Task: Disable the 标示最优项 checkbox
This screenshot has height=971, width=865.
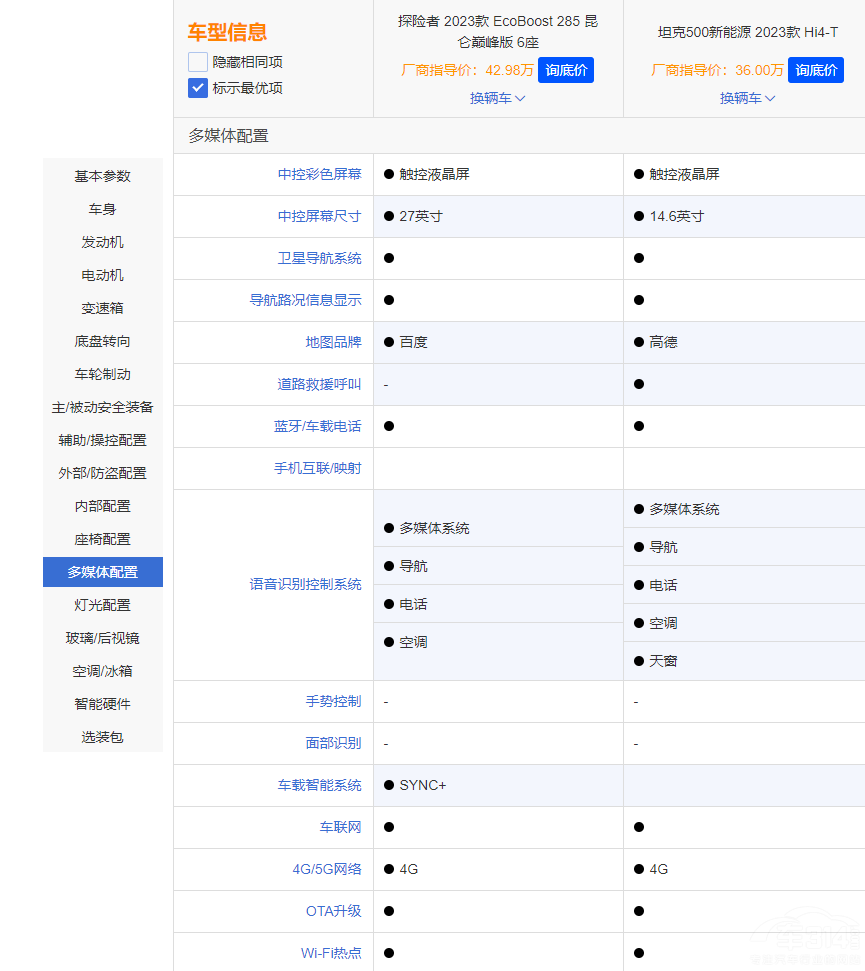Action: 197,88
